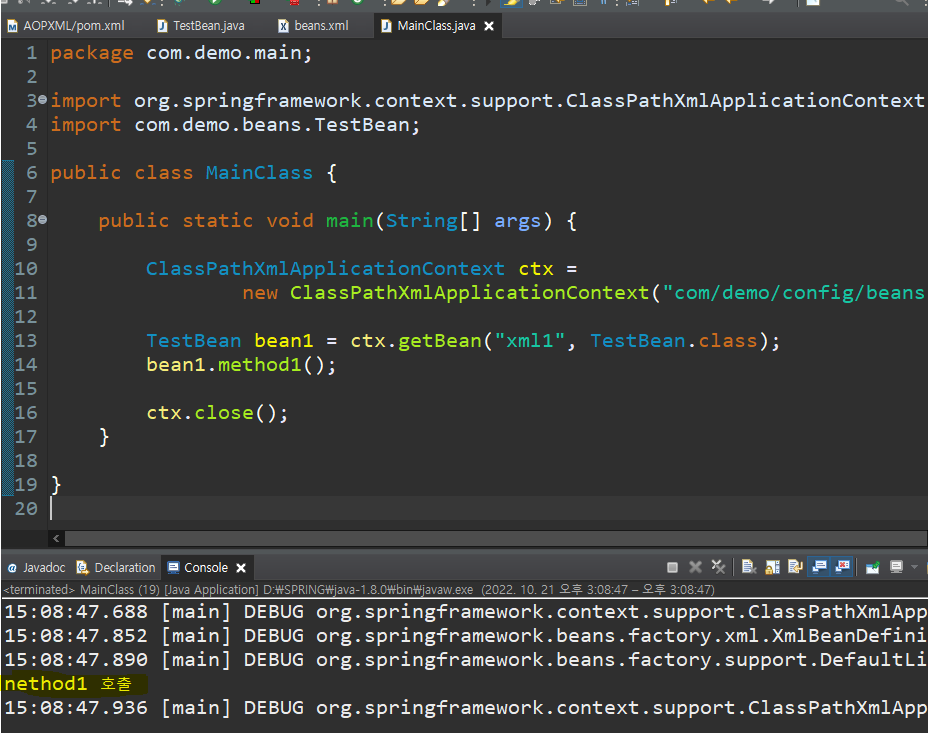Click line number 12 in the gutter
The height and width of the screenshot is (733, 928).
click(26, 317)
